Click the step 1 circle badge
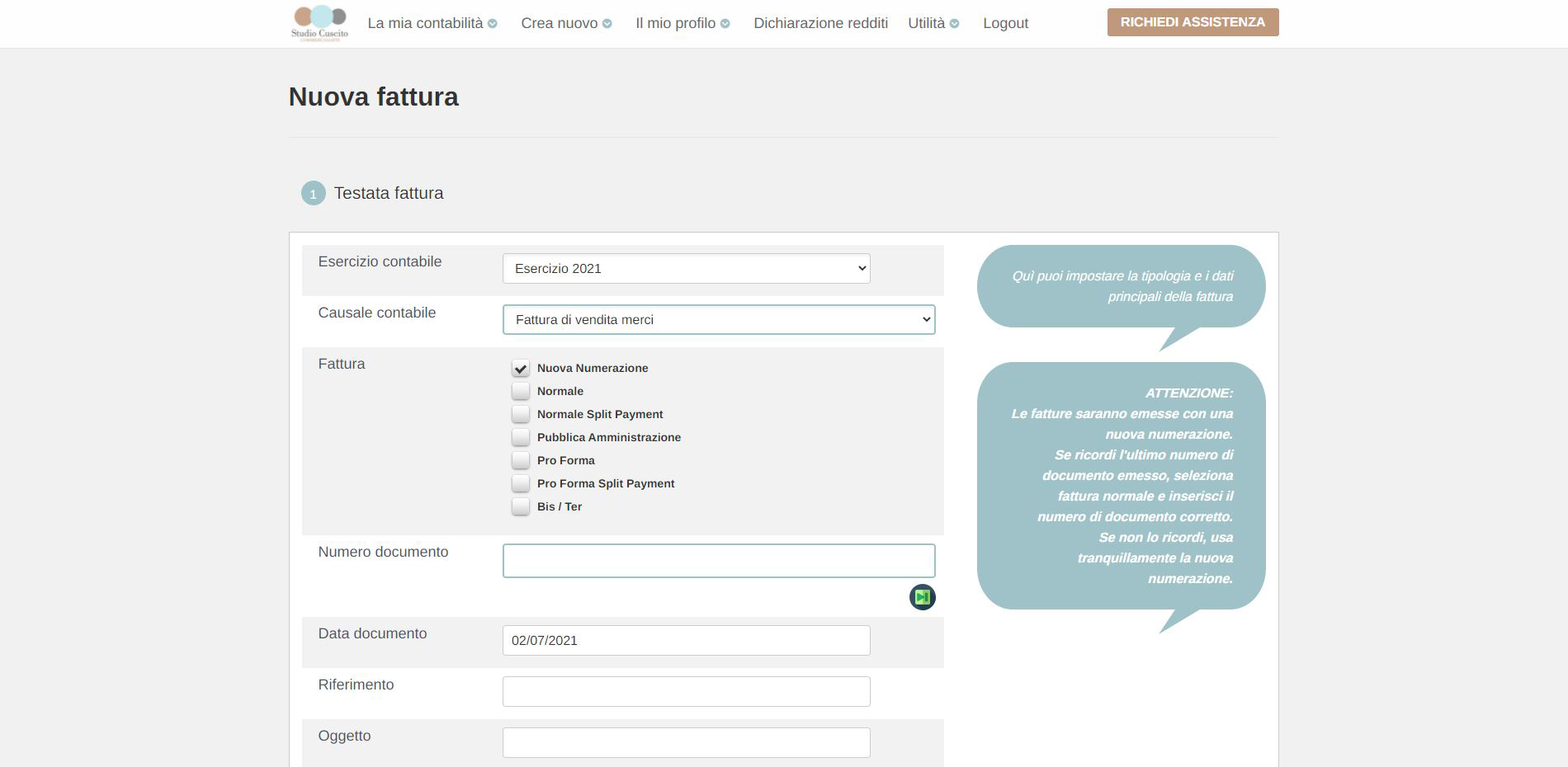 pos(313,194)
